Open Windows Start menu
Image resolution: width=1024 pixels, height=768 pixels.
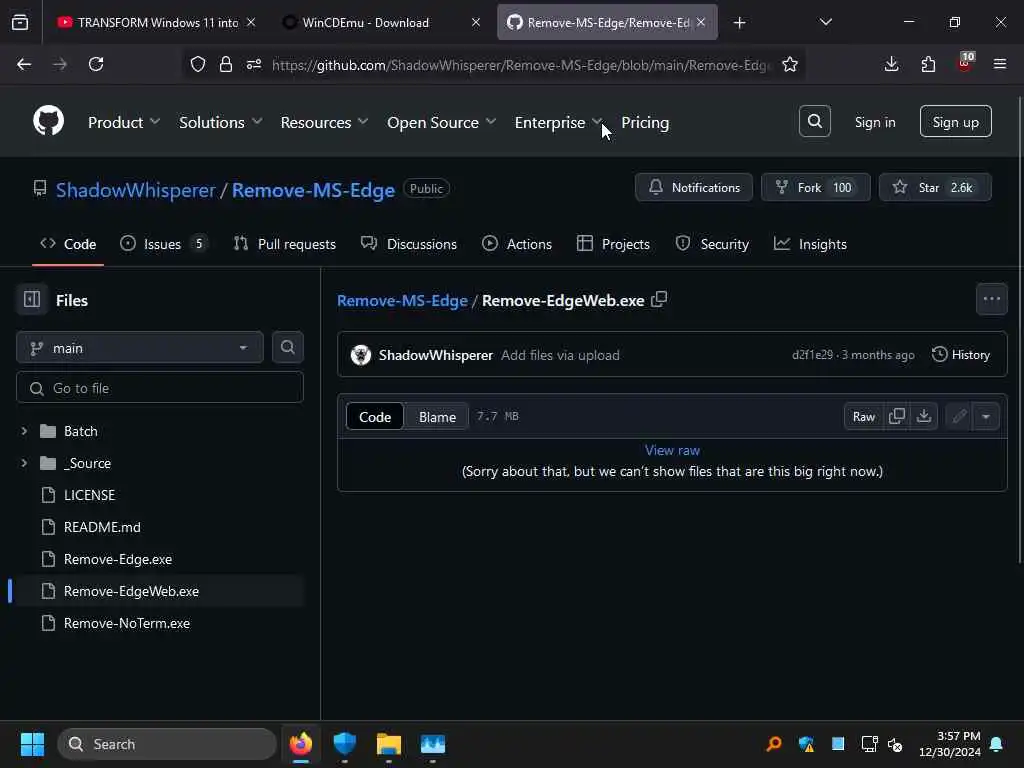(32, 744)
